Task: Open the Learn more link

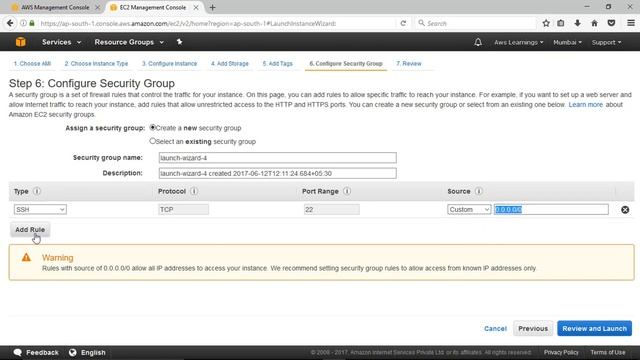Action: pos(585,104)
